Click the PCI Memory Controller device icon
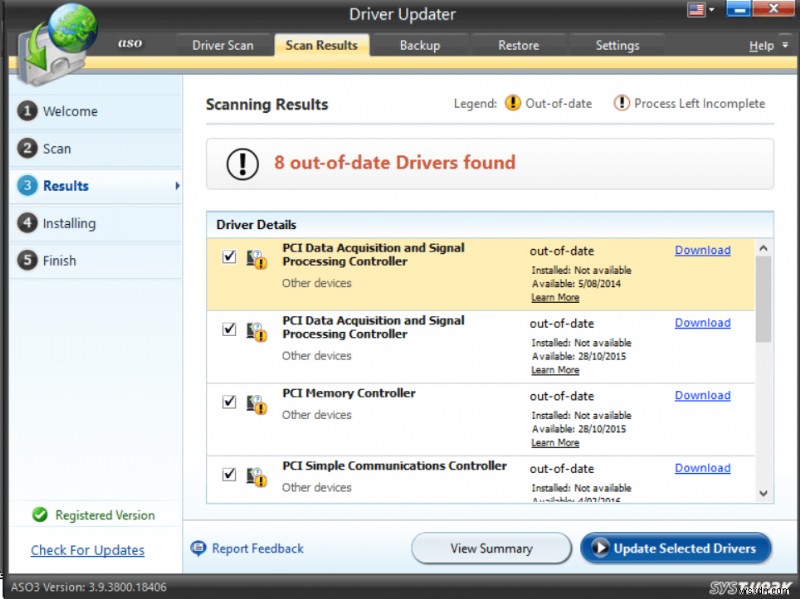800x599 pixels. 257,405
